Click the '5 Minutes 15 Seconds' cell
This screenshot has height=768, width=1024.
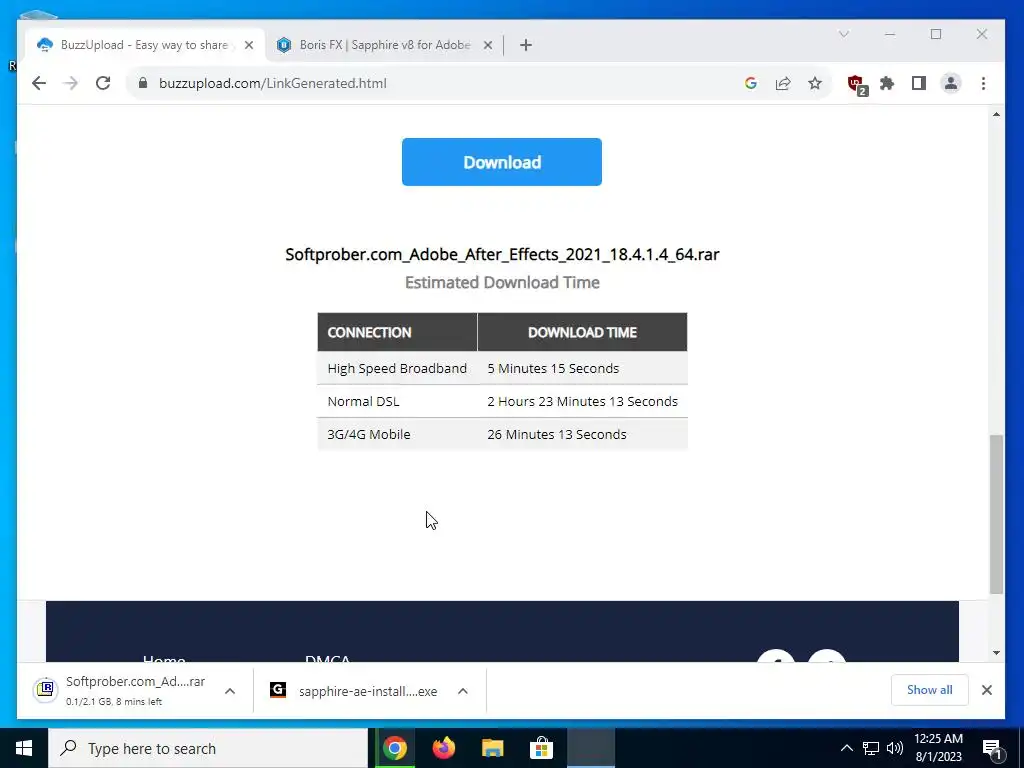(583, 368)
